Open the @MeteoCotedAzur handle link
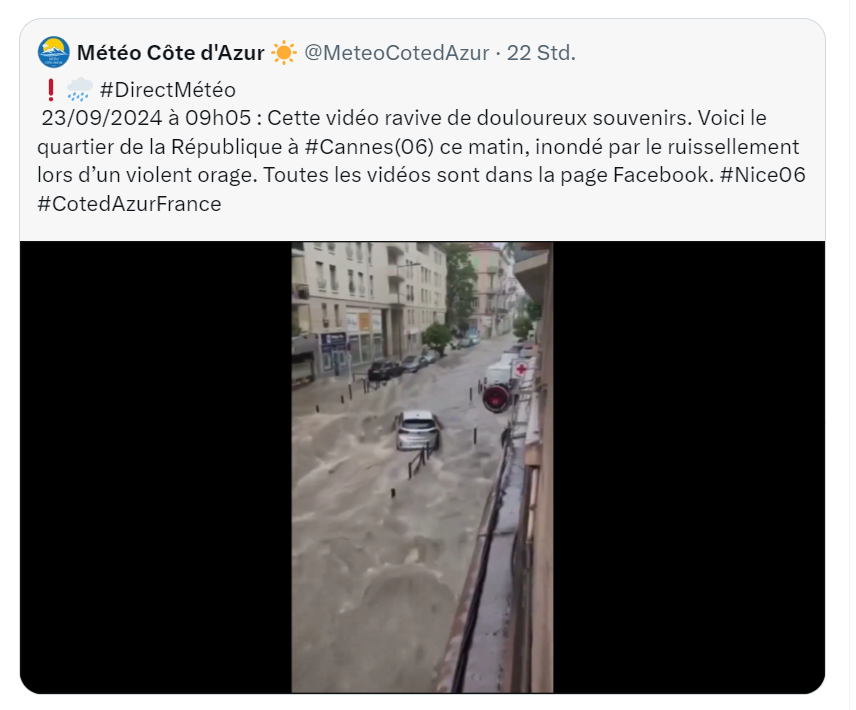 pyautogui.click(x=396, y=53)
